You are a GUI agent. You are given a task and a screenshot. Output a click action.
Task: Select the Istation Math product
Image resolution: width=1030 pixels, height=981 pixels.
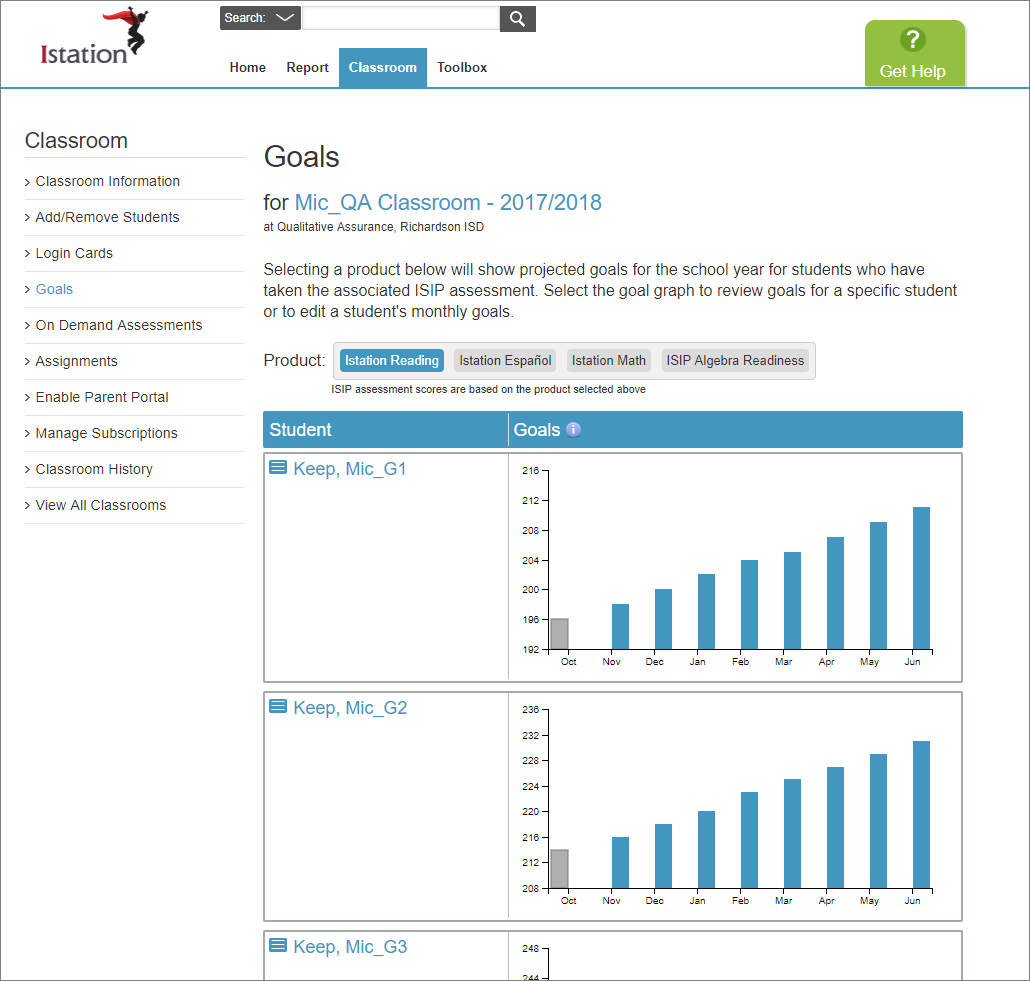click(608, 361)
